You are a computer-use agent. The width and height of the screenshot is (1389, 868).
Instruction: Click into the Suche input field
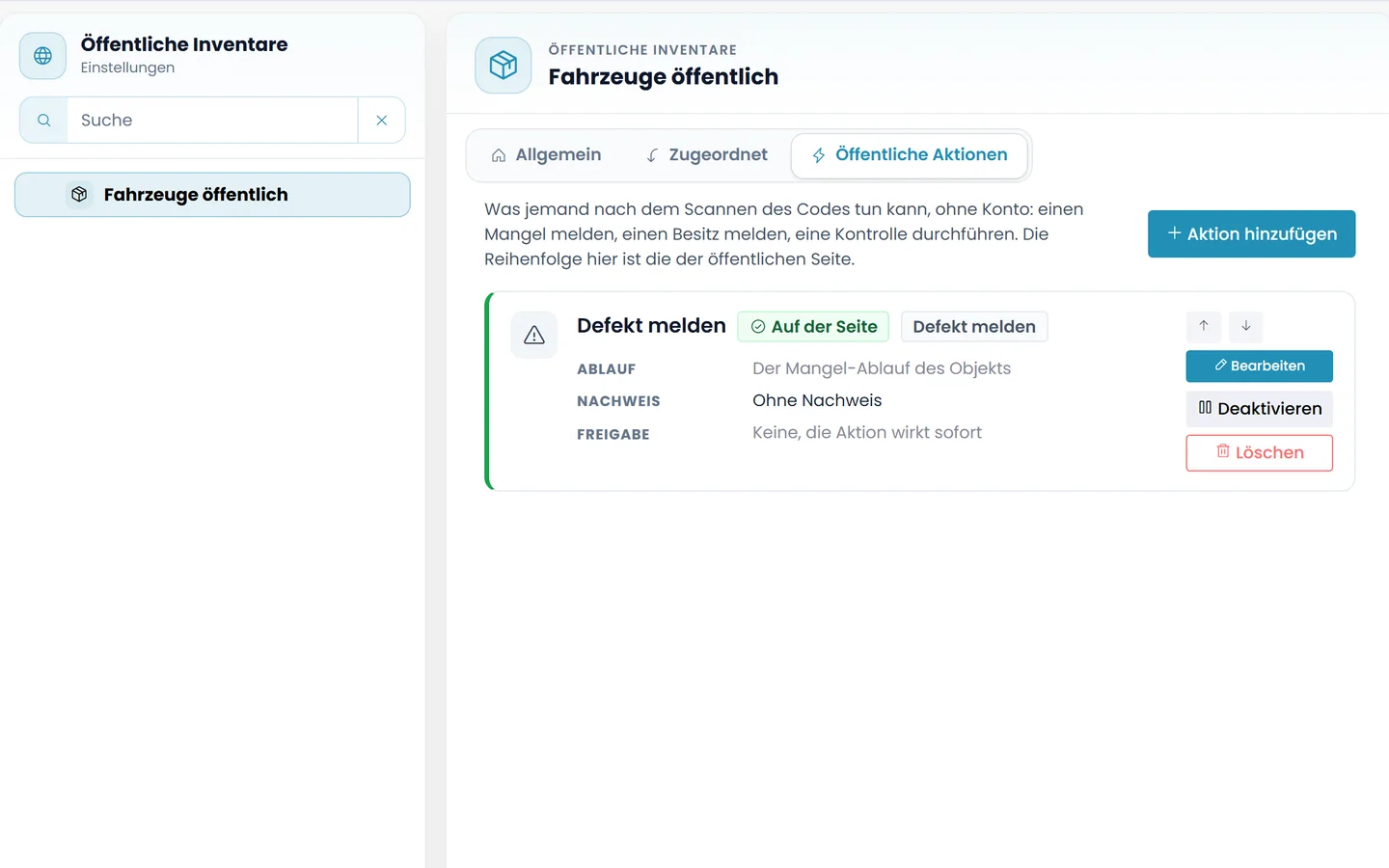pos(212,121)
